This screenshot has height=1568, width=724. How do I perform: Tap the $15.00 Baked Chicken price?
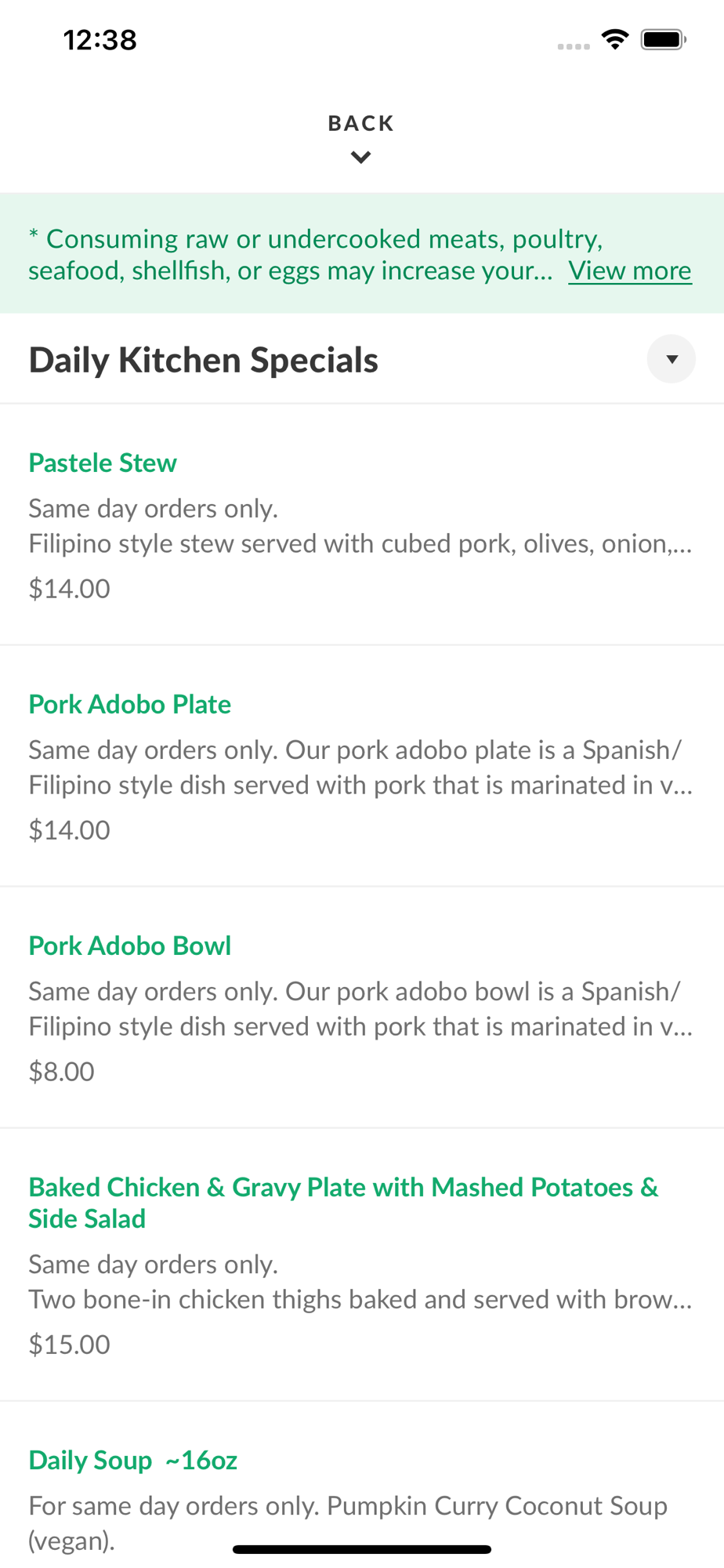pos(70,1344)
